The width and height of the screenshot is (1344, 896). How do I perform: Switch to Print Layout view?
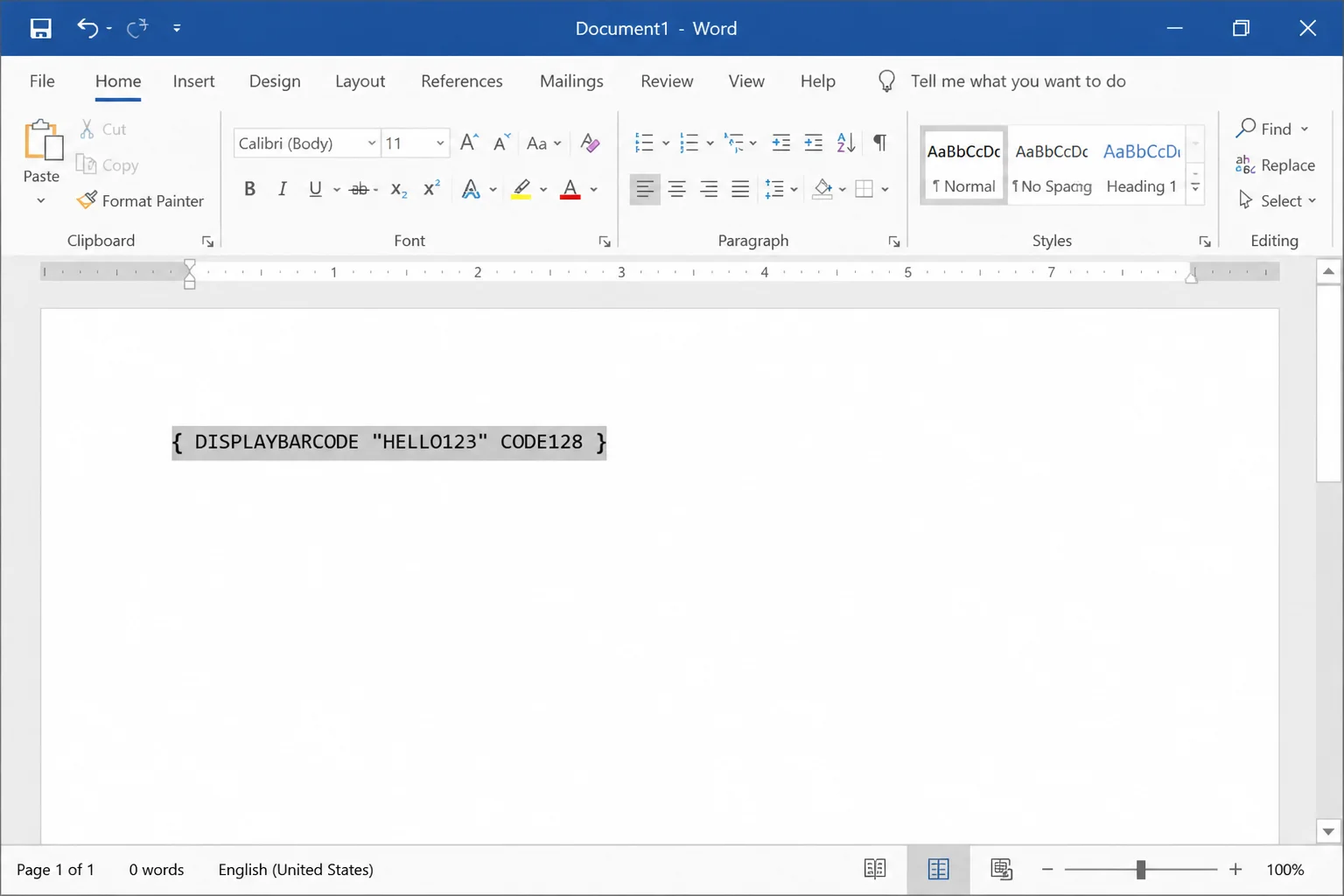[938, 869]
